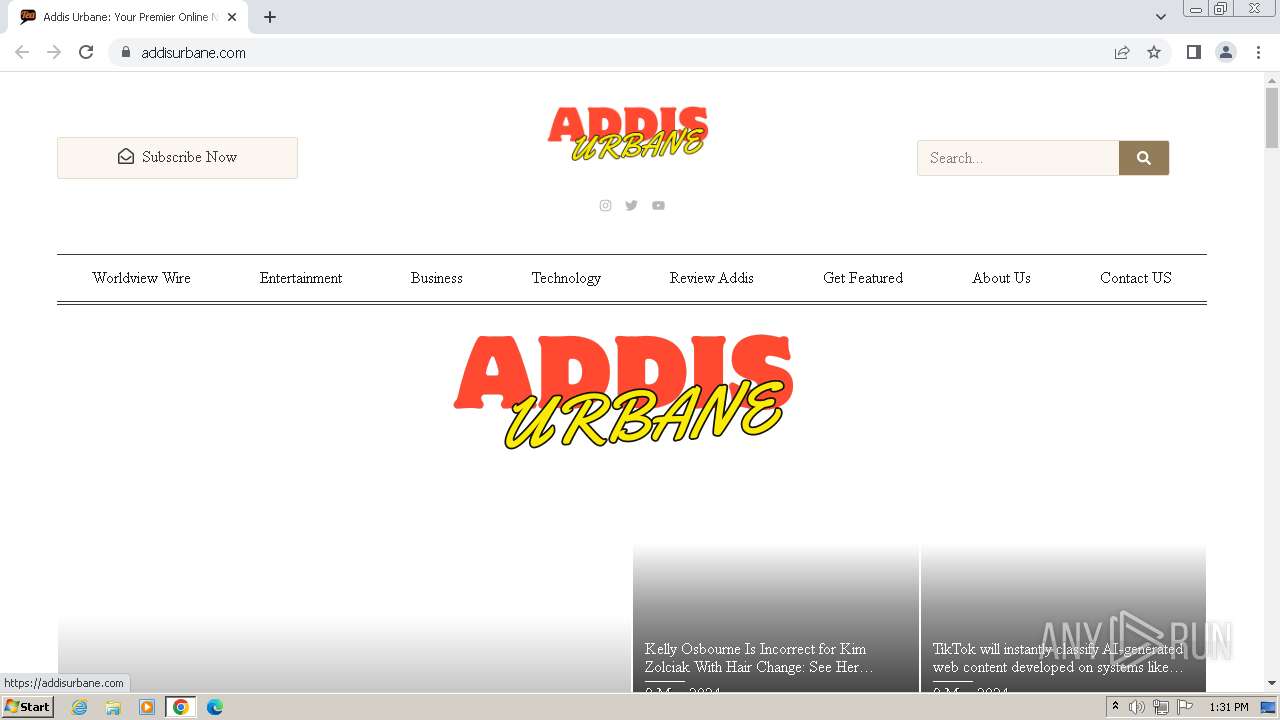
Task: Toggle the browser side panel
Action: point(1194,52)
